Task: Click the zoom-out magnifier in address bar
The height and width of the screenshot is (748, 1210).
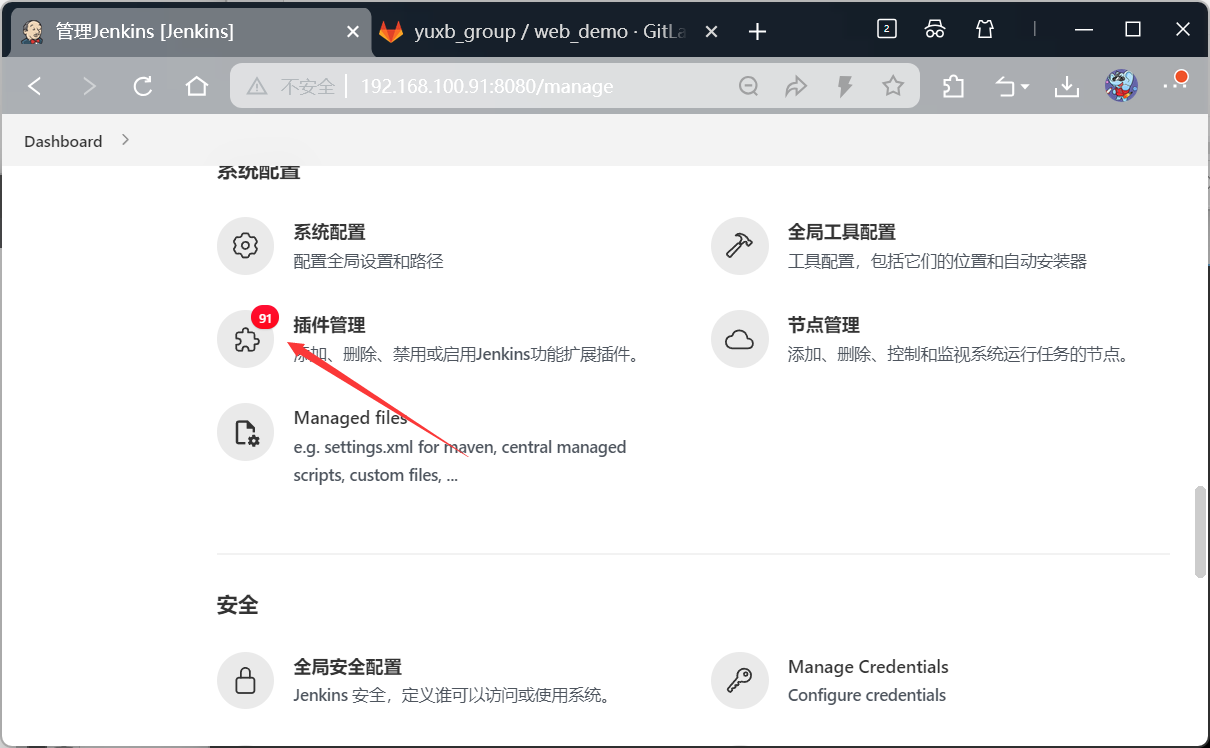Action: (x=748, y=87)
